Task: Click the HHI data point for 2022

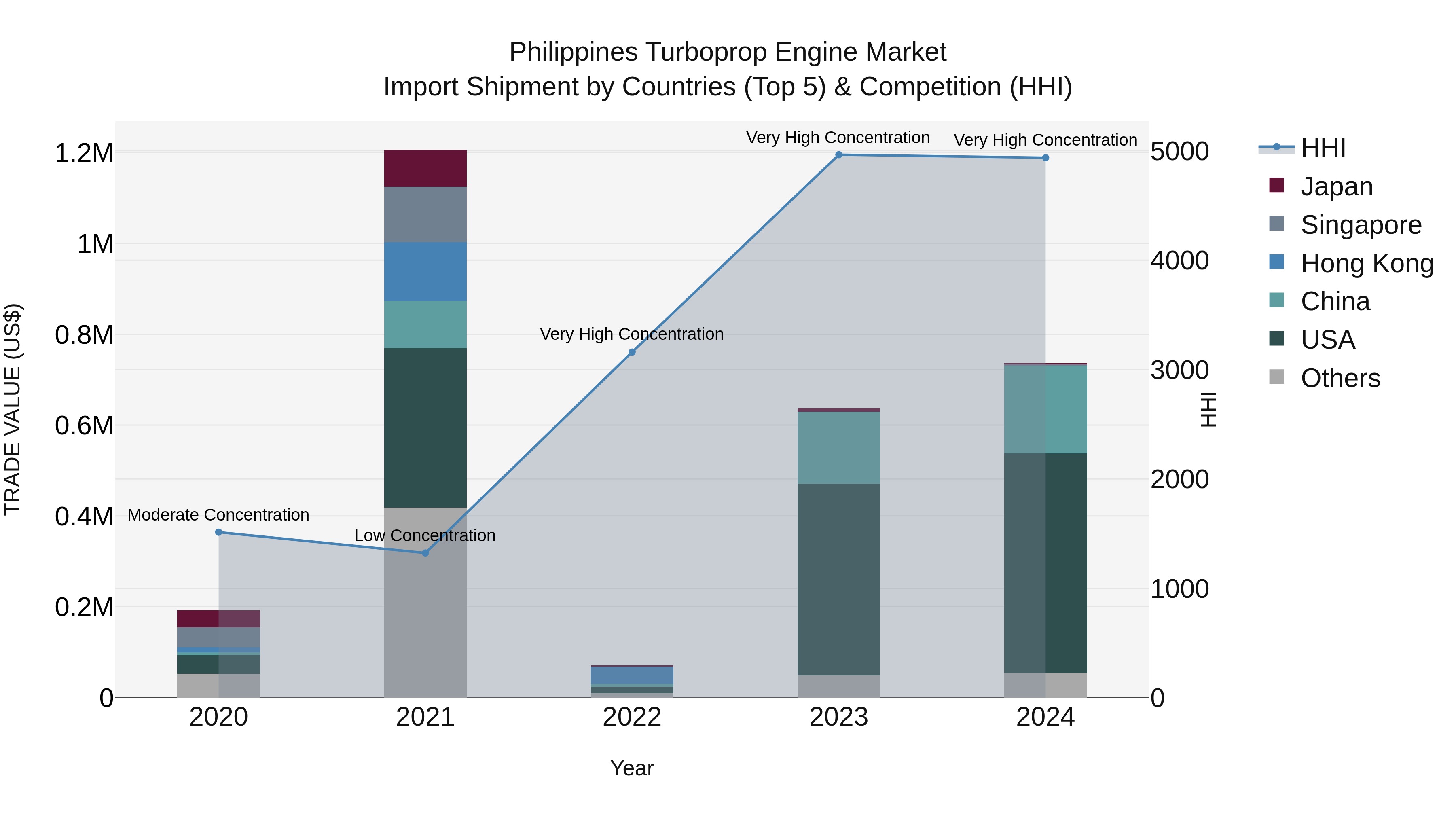Action: point(632,352)
